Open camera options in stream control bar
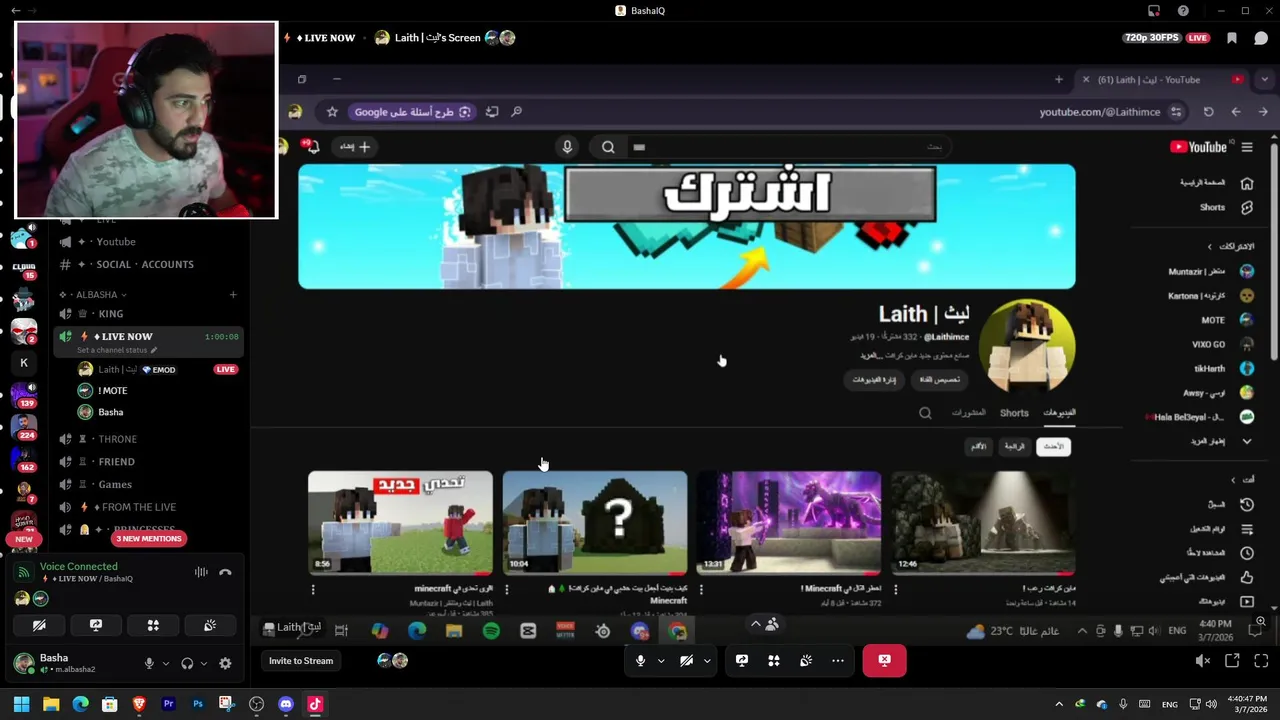The image size is (1280, 720). [707, 661]
